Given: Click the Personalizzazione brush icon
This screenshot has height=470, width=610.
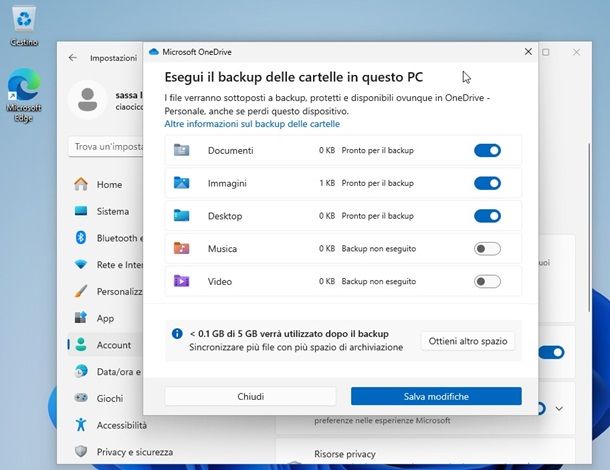Looking at the screenshot, I should point(81,291).
